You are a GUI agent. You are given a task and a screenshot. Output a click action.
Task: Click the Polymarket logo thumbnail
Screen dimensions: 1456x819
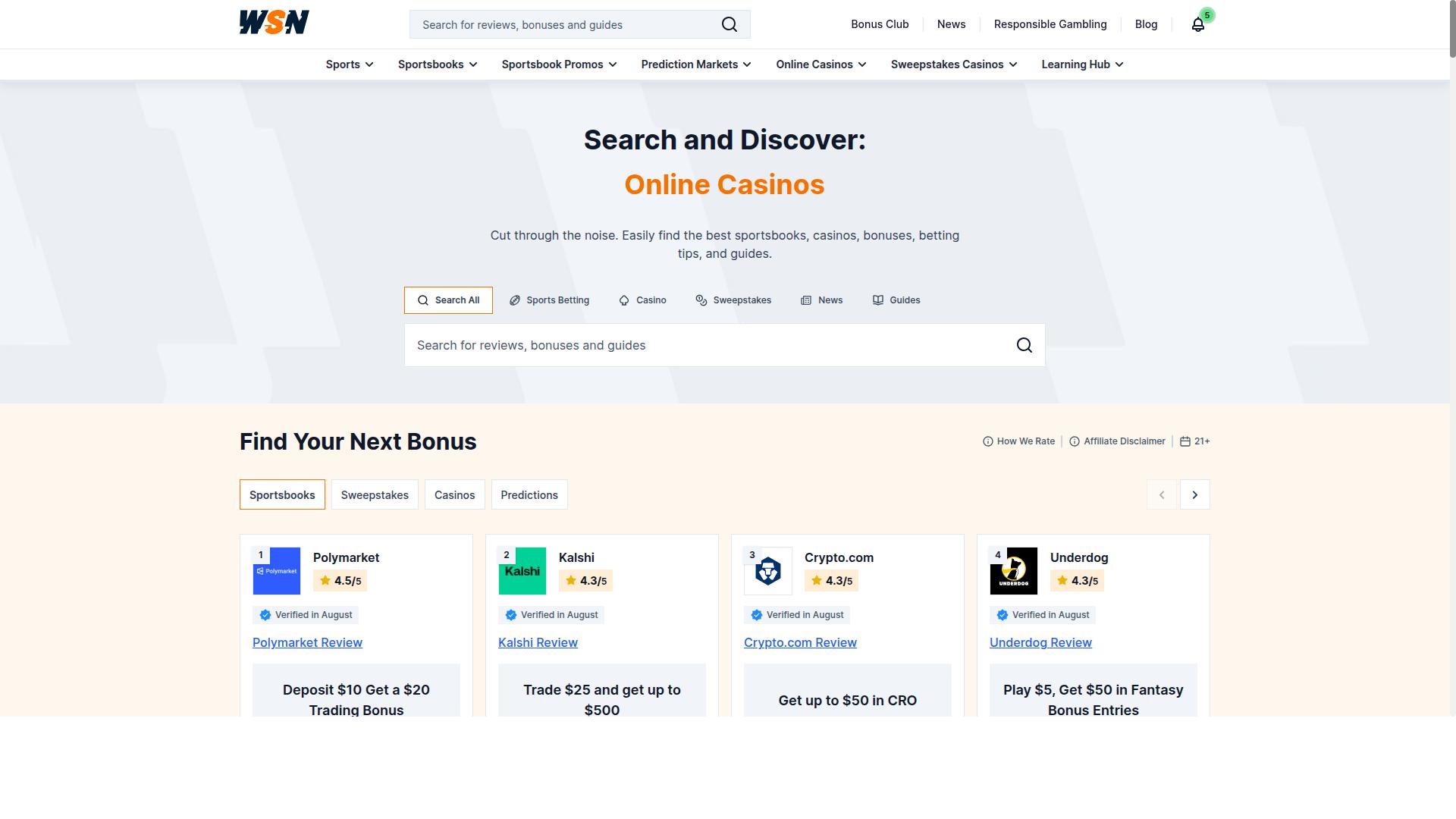[x=277, y=571]
